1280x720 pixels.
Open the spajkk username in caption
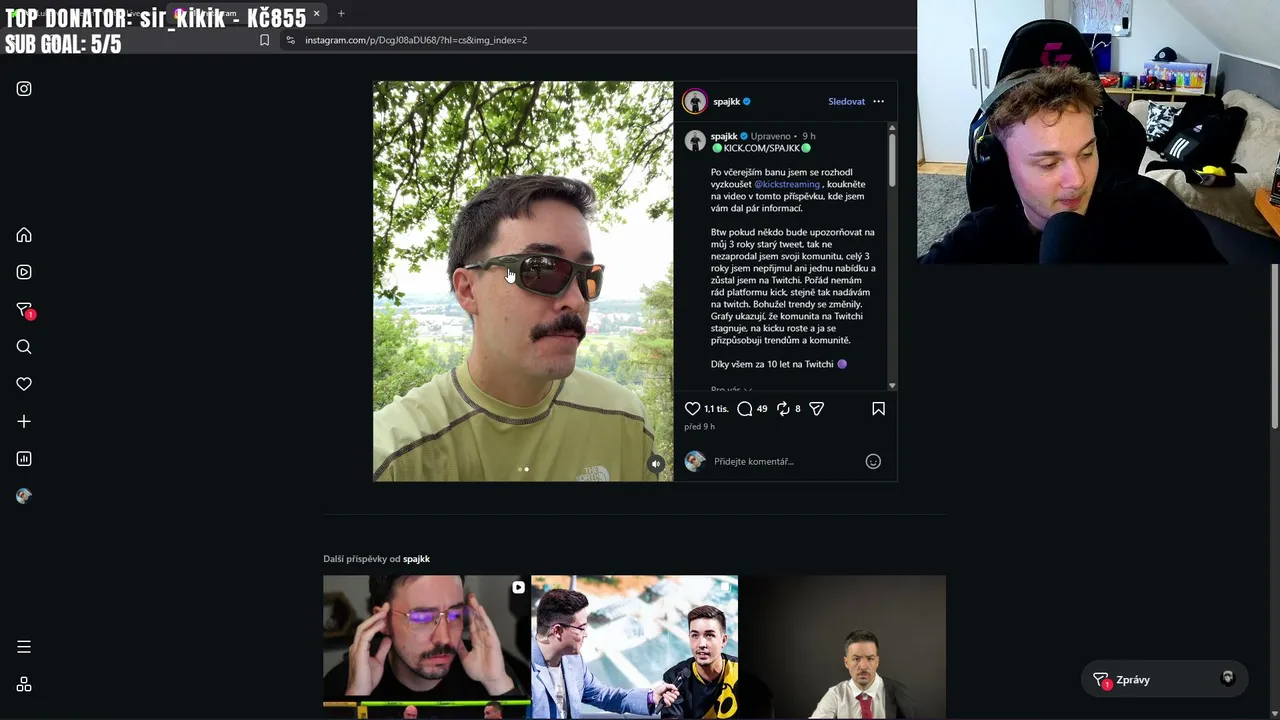724,136
